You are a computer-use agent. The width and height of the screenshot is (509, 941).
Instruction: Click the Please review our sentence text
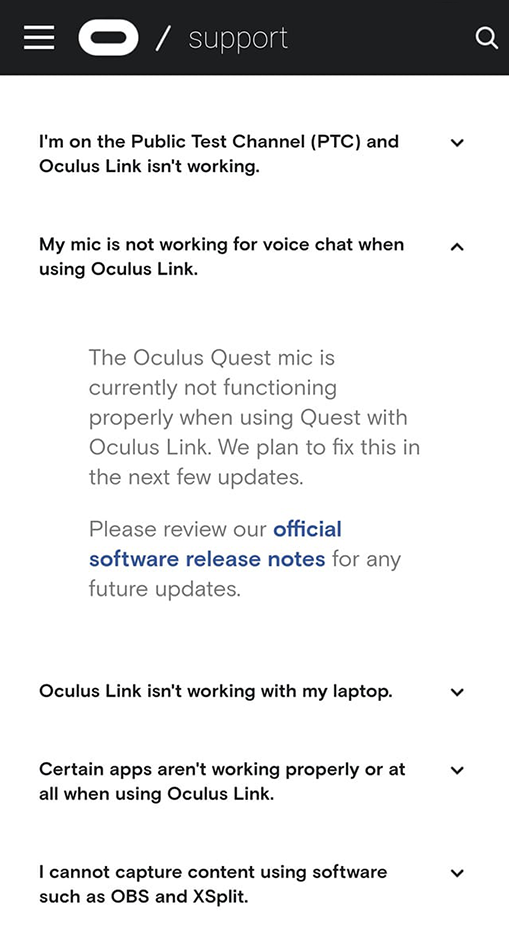(x=244, y=559)
